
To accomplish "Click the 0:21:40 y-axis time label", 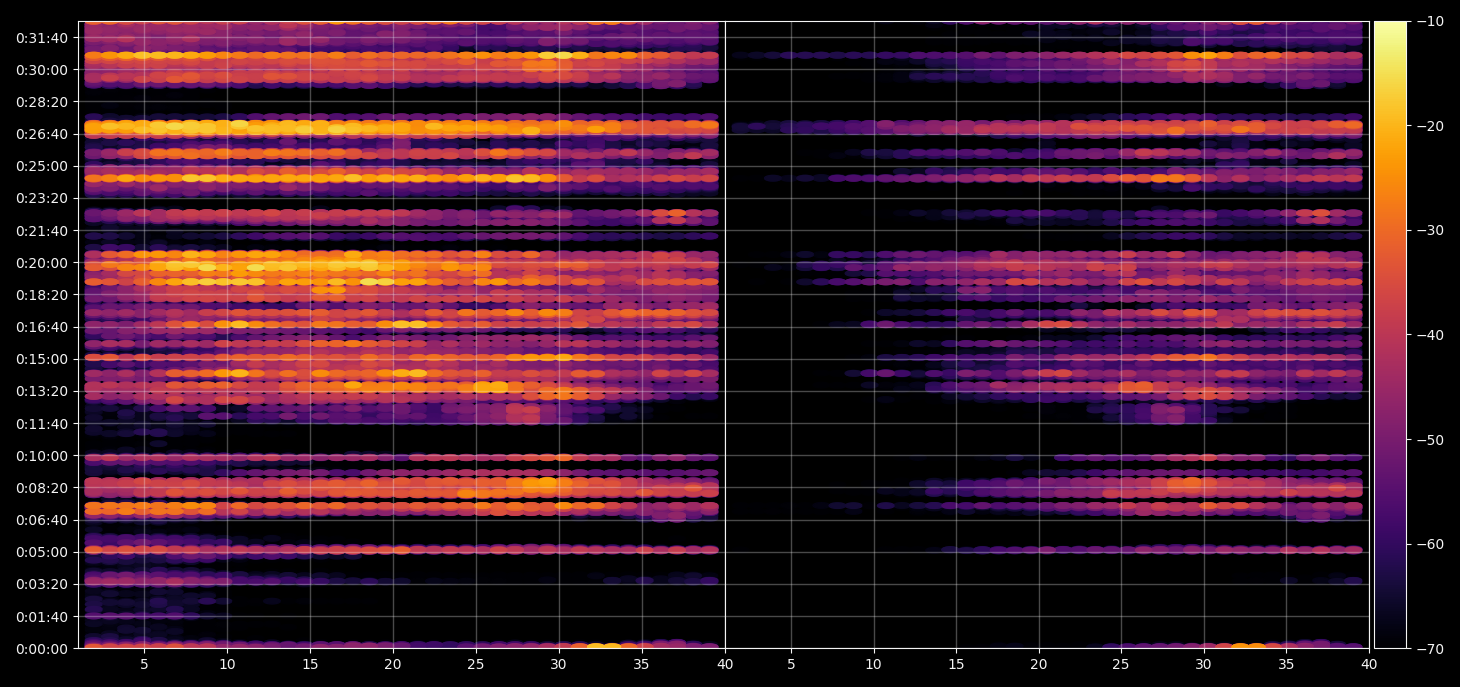I will pos(42,231).
